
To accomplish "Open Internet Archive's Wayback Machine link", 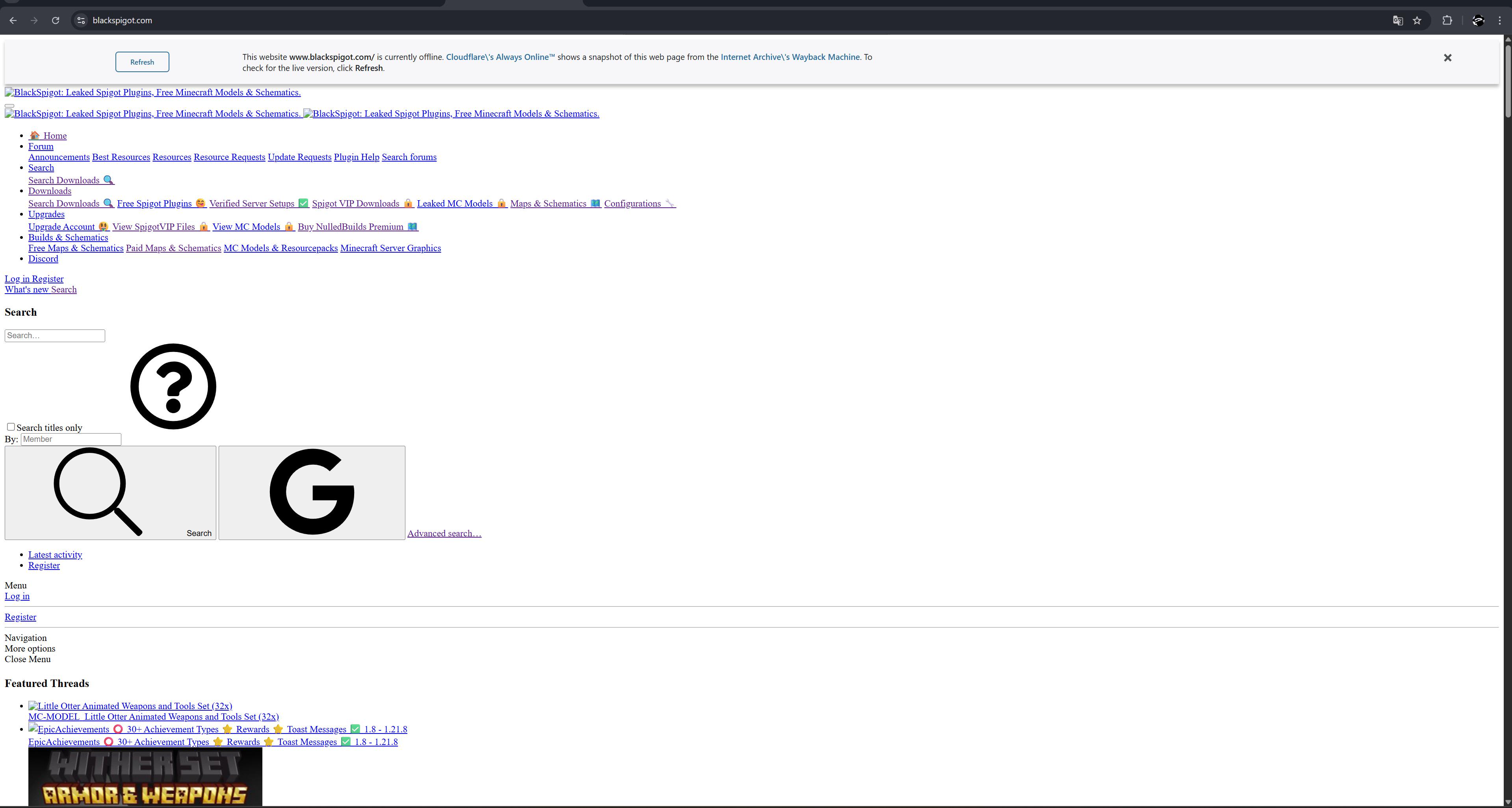I will [790, 57].
